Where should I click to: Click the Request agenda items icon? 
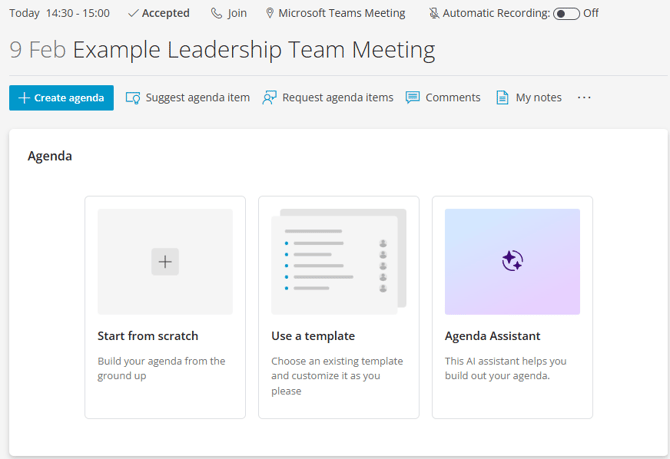pyautogui.click(x=269, y=98)
